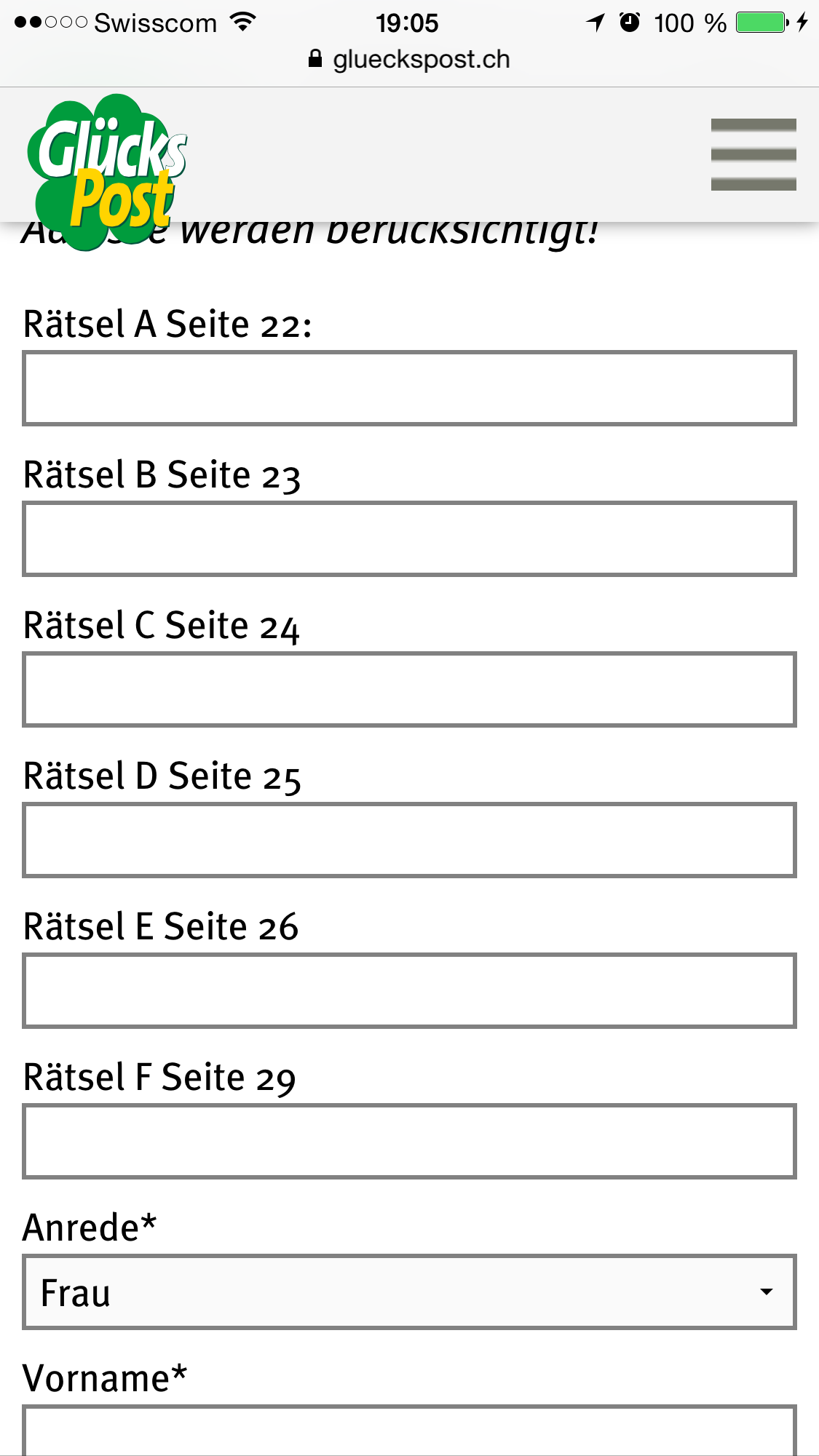Focus the Rätsel A Seite 22 field

tap(409, 388)
